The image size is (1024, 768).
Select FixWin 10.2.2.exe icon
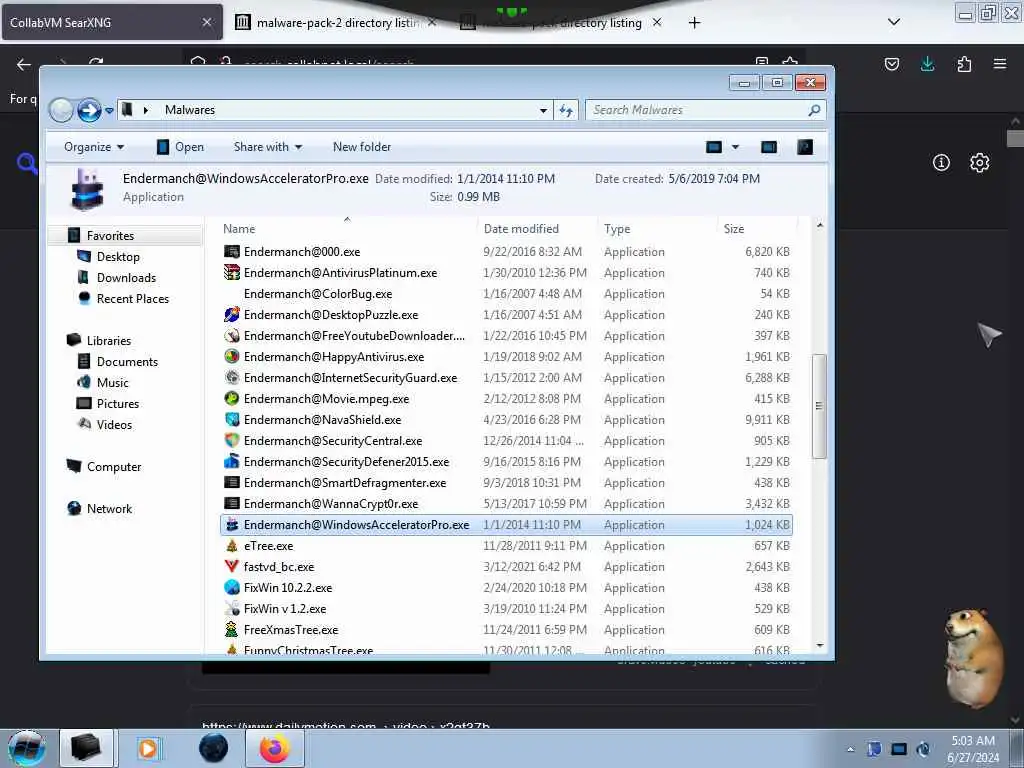232,587
